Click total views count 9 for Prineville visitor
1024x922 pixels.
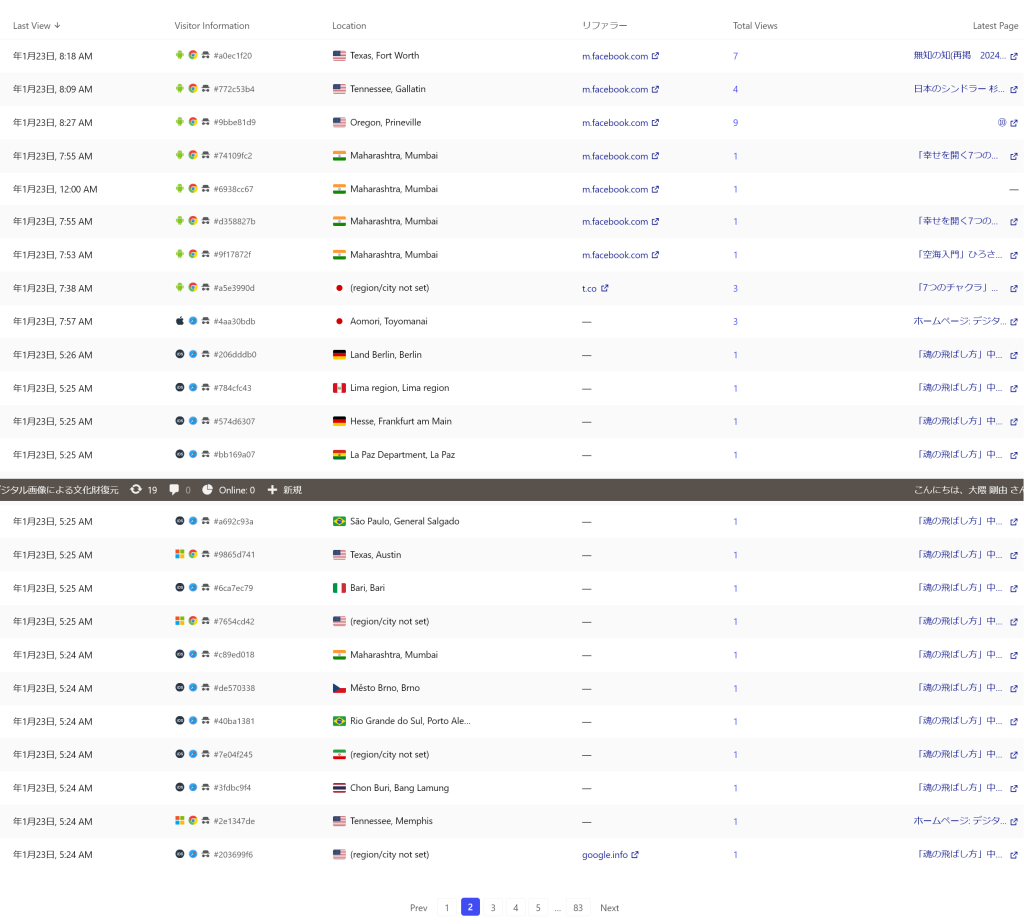point(735,123)
